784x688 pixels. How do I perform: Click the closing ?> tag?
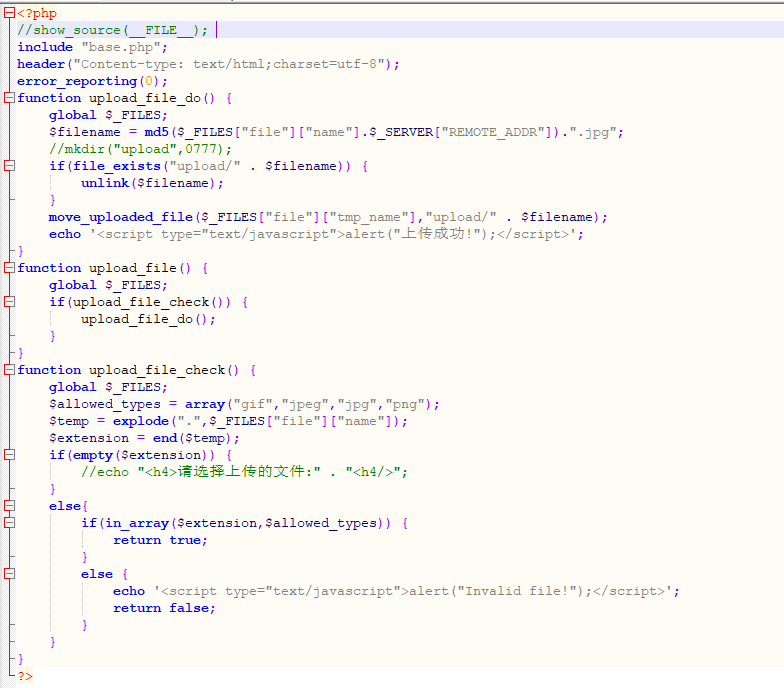tap(25, 676)
